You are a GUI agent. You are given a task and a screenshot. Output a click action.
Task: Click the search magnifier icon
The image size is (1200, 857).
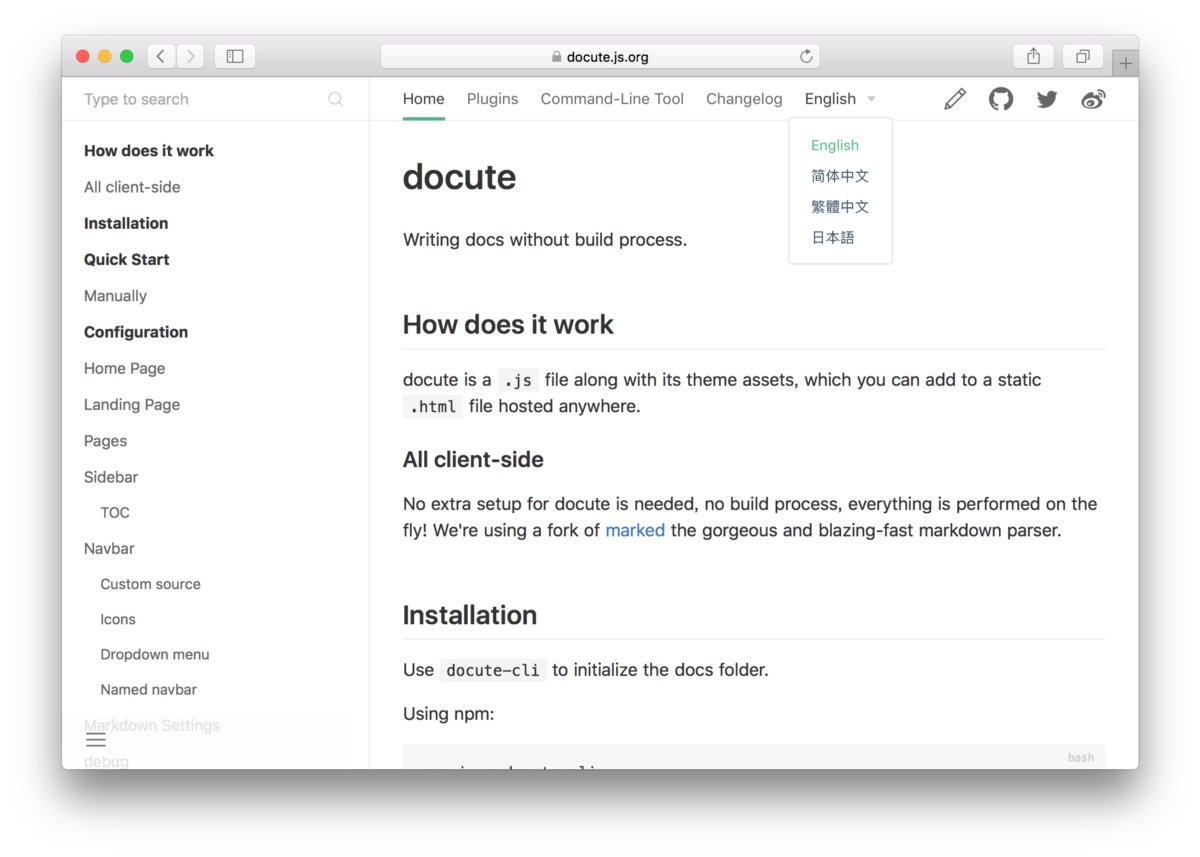(336, 99)
